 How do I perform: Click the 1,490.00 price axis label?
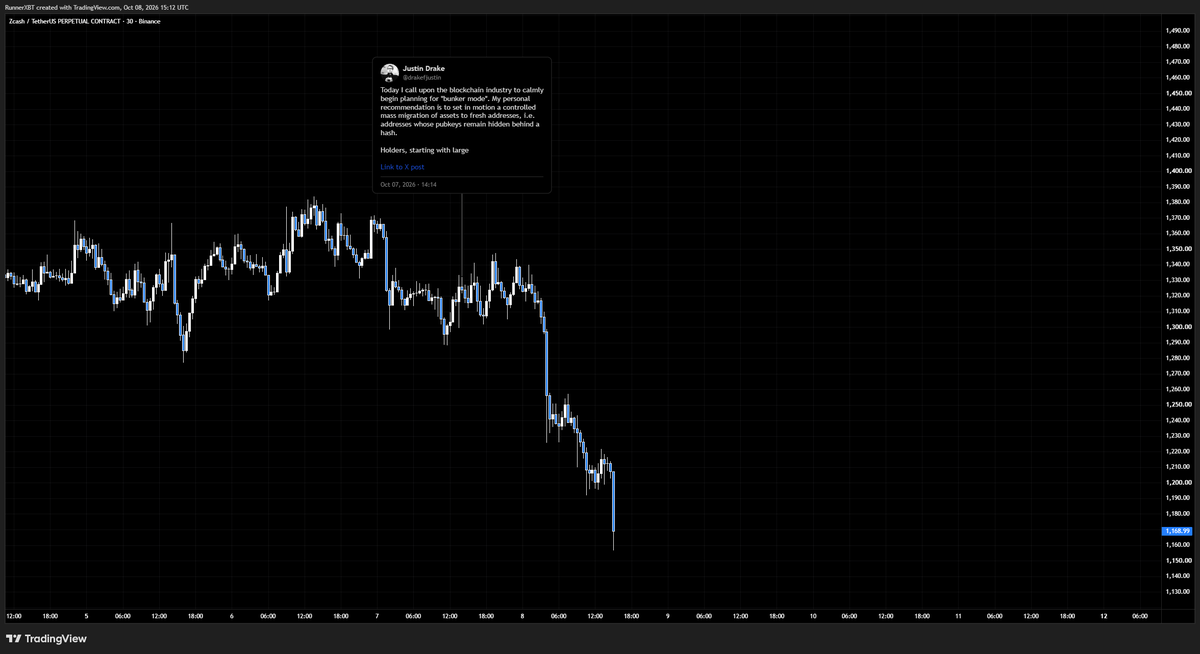tap(1176, 31)
